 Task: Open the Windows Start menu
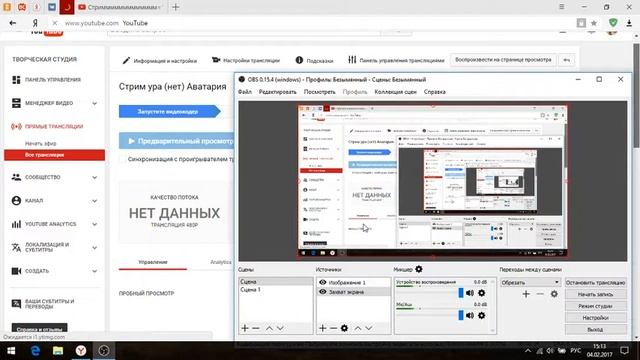(x=11, y=351)
